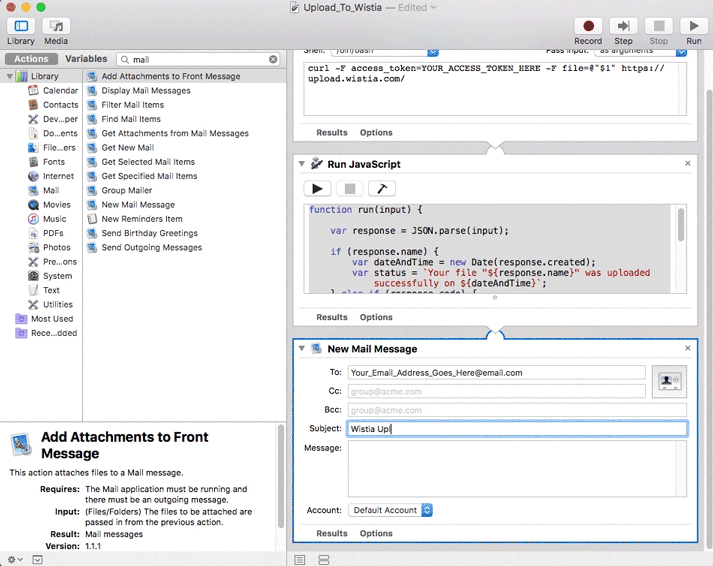Show Options of New Mail Message

[x=376, y=533]
